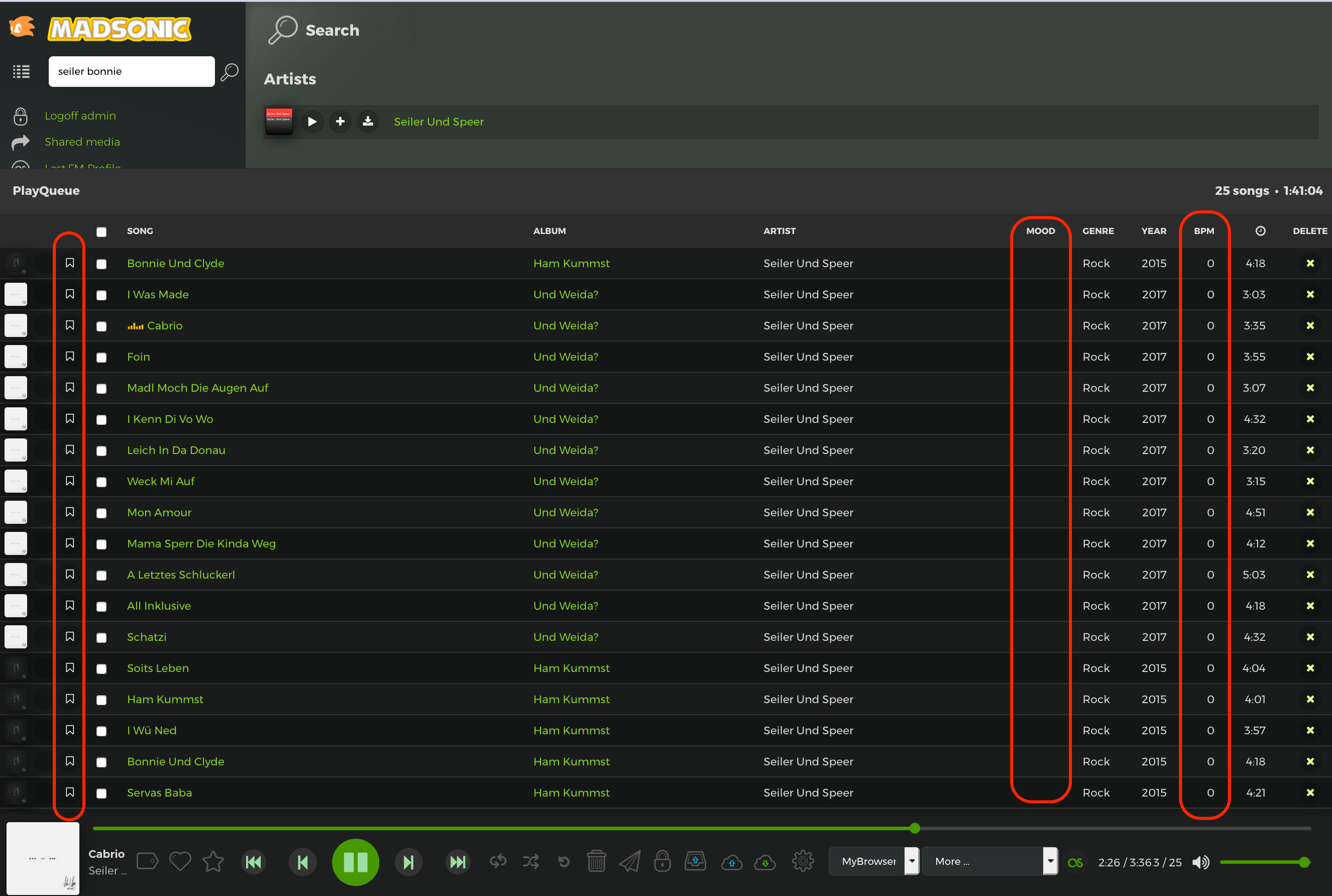The width and height of the screenshot is (1332, 896).
Task: Check the Mon Amour song checkbox
Action: (102, 513)
